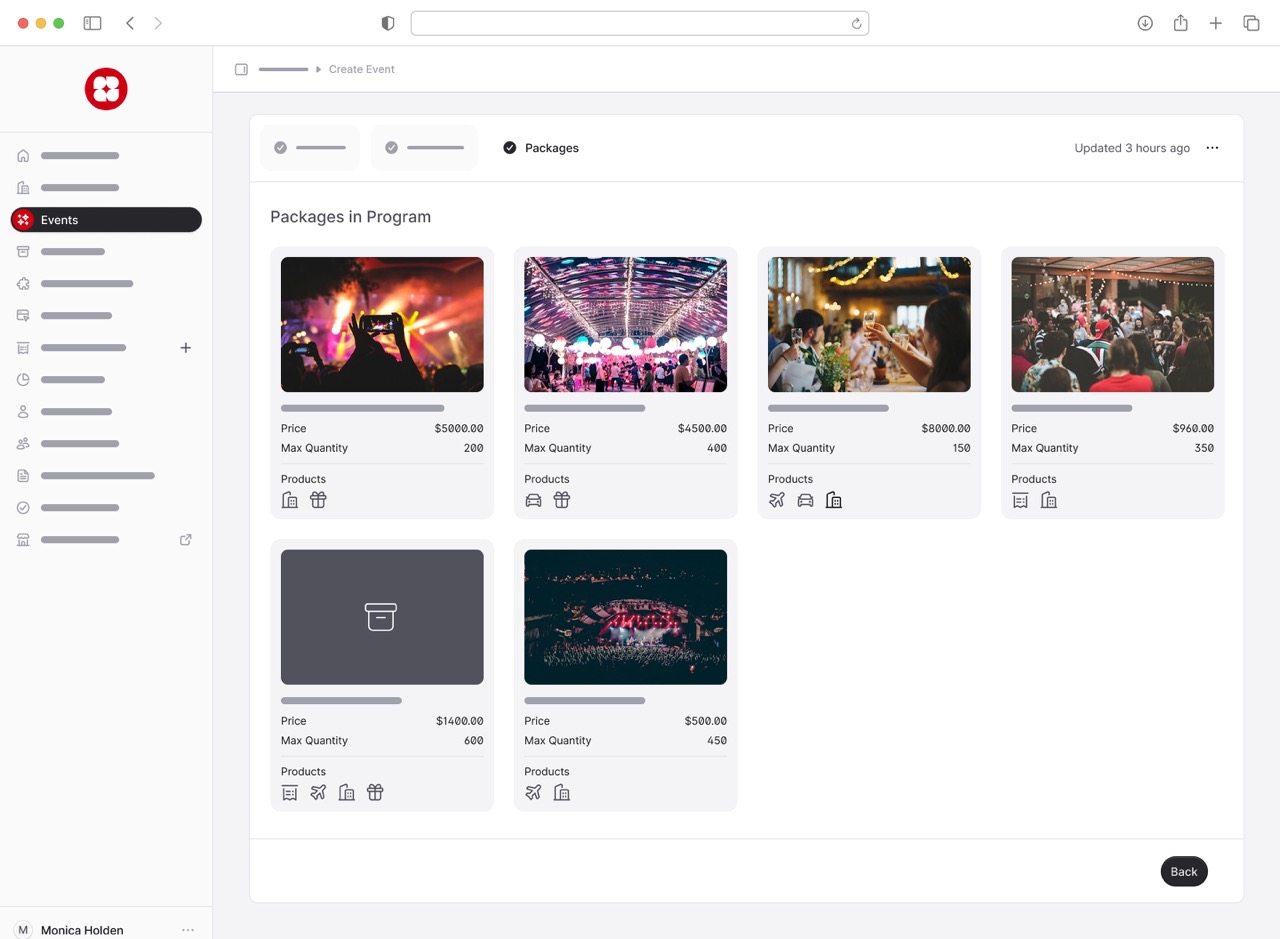
Task: Toggle the sidebar collapse icon beside breadcrumb
Action: (241, 69)
